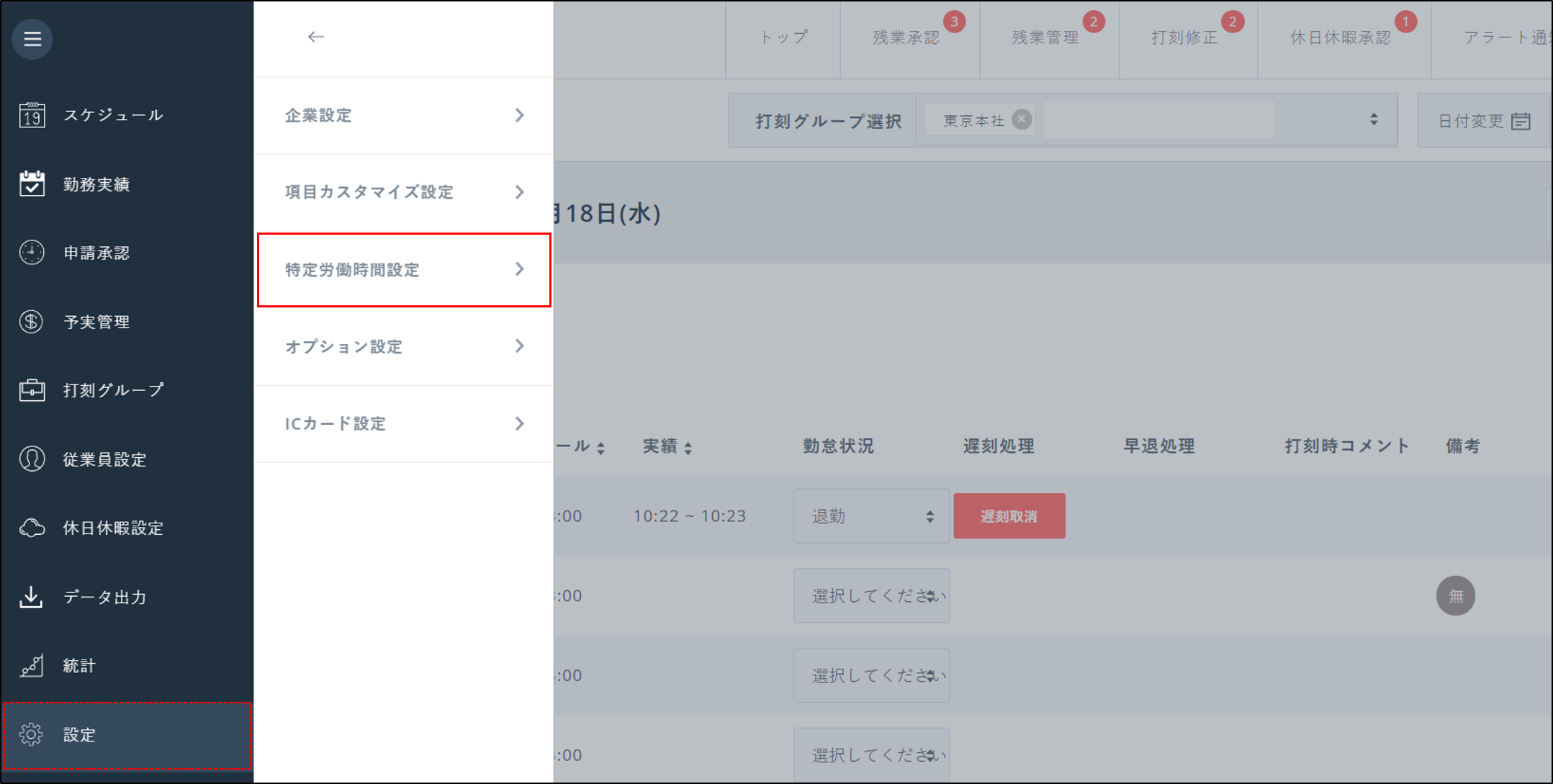Image resolution: width=1553 pixels, height=784 pixels.
Task: Open 従業員設定 person icon item
Action: [x=32, y=459]
